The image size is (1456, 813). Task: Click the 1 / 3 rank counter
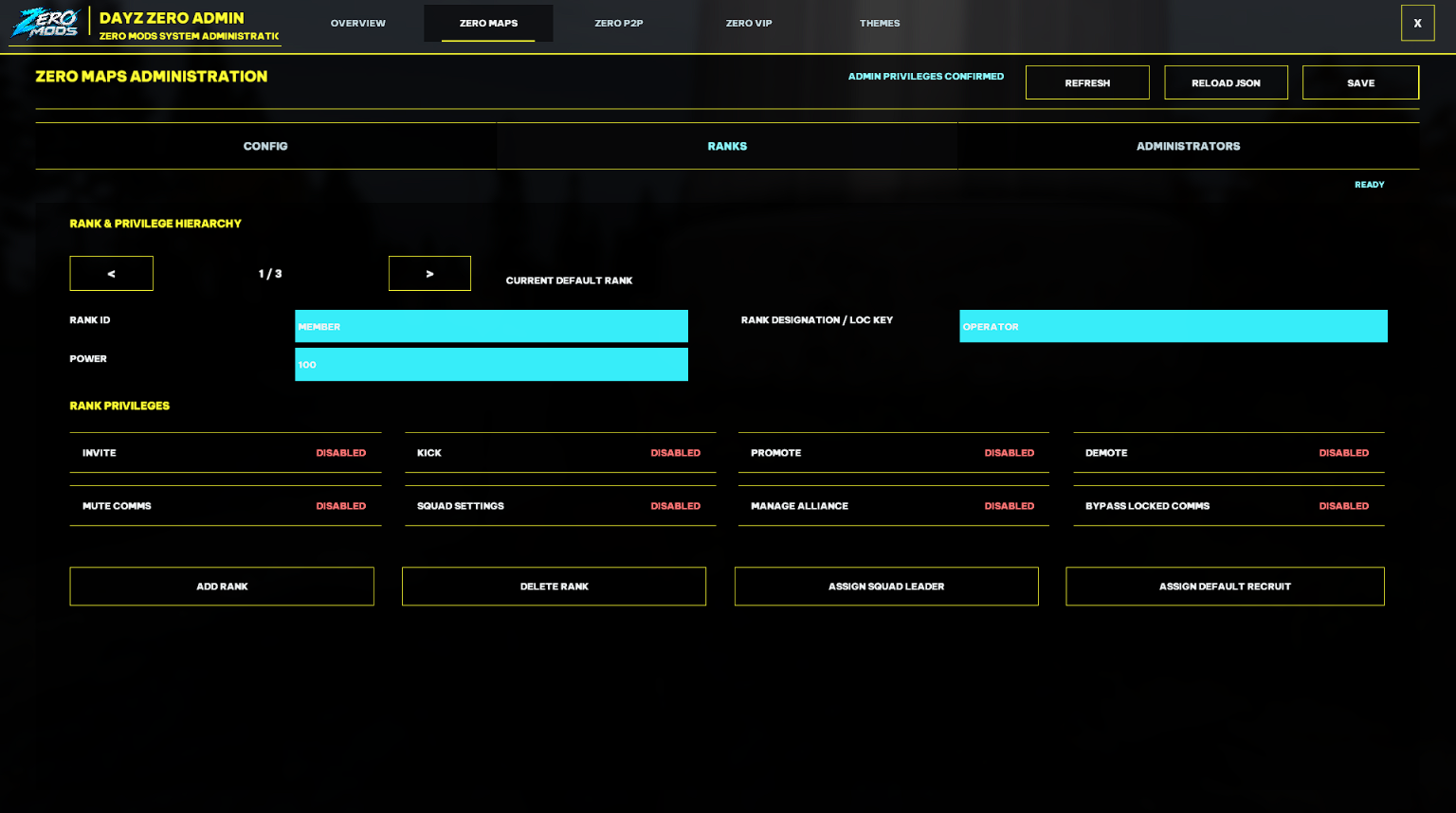coord(270,274)
